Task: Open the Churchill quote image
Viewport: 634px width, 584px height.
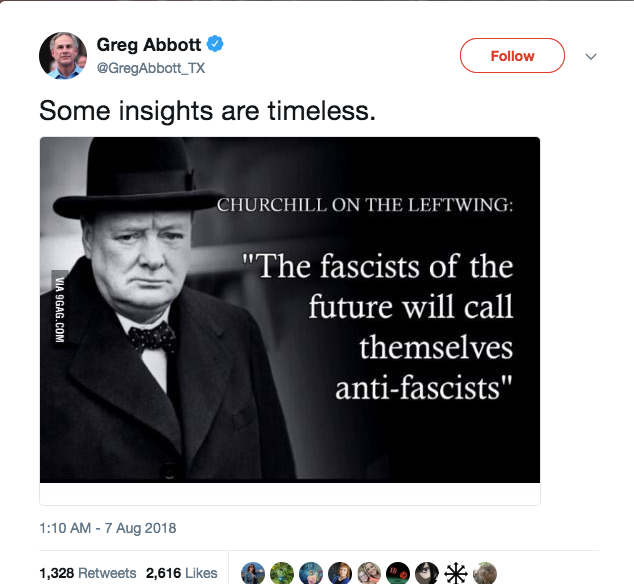Action: click(290, 310)
